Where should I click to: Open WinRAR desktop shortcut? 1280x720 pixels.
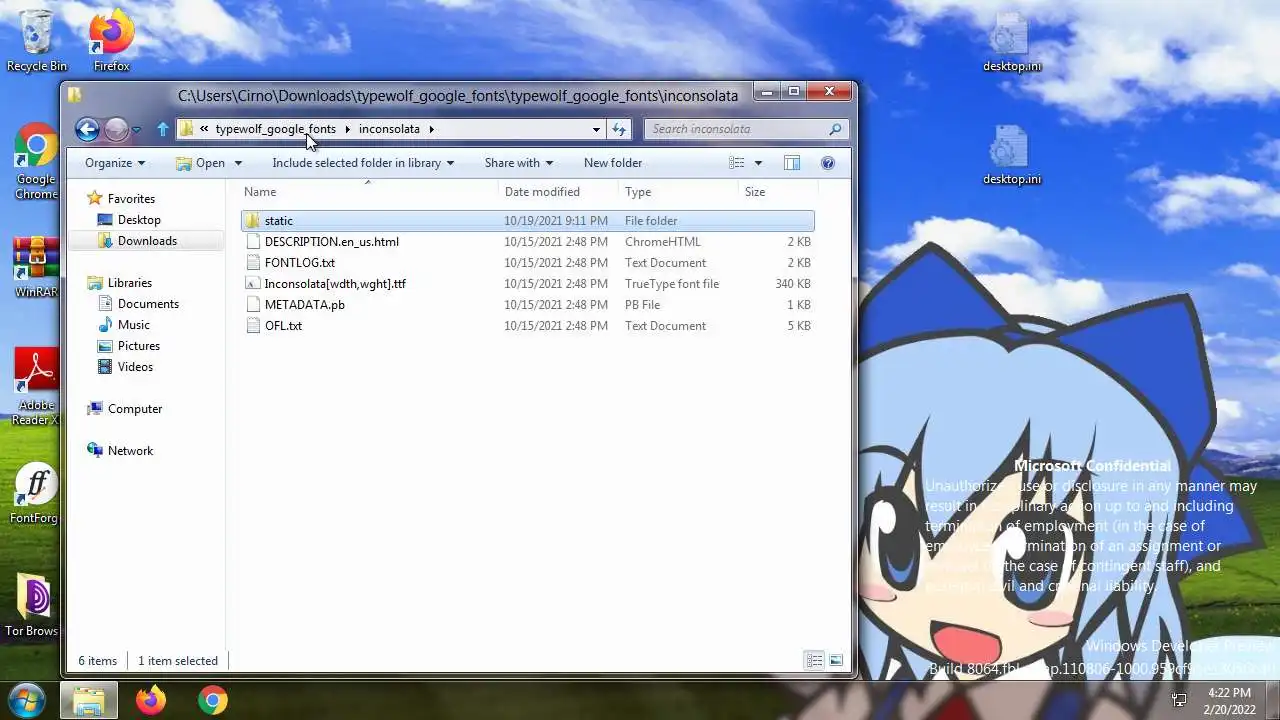point(36,268)
